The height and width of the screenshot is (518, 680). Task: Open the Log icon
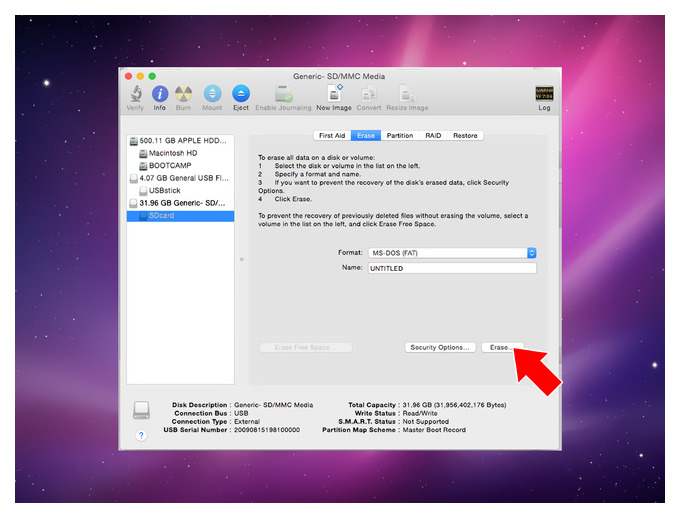(544, 94)
